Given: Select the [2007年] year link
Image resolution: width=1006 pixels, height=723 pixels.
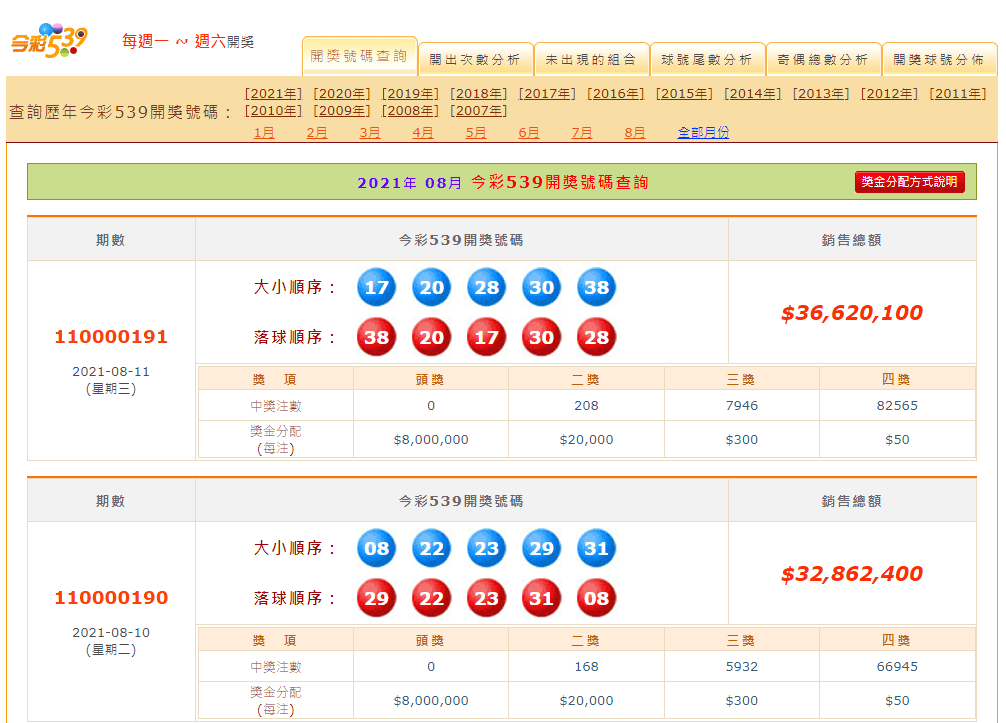Looking at the screenshot, I should coord(479,110).
